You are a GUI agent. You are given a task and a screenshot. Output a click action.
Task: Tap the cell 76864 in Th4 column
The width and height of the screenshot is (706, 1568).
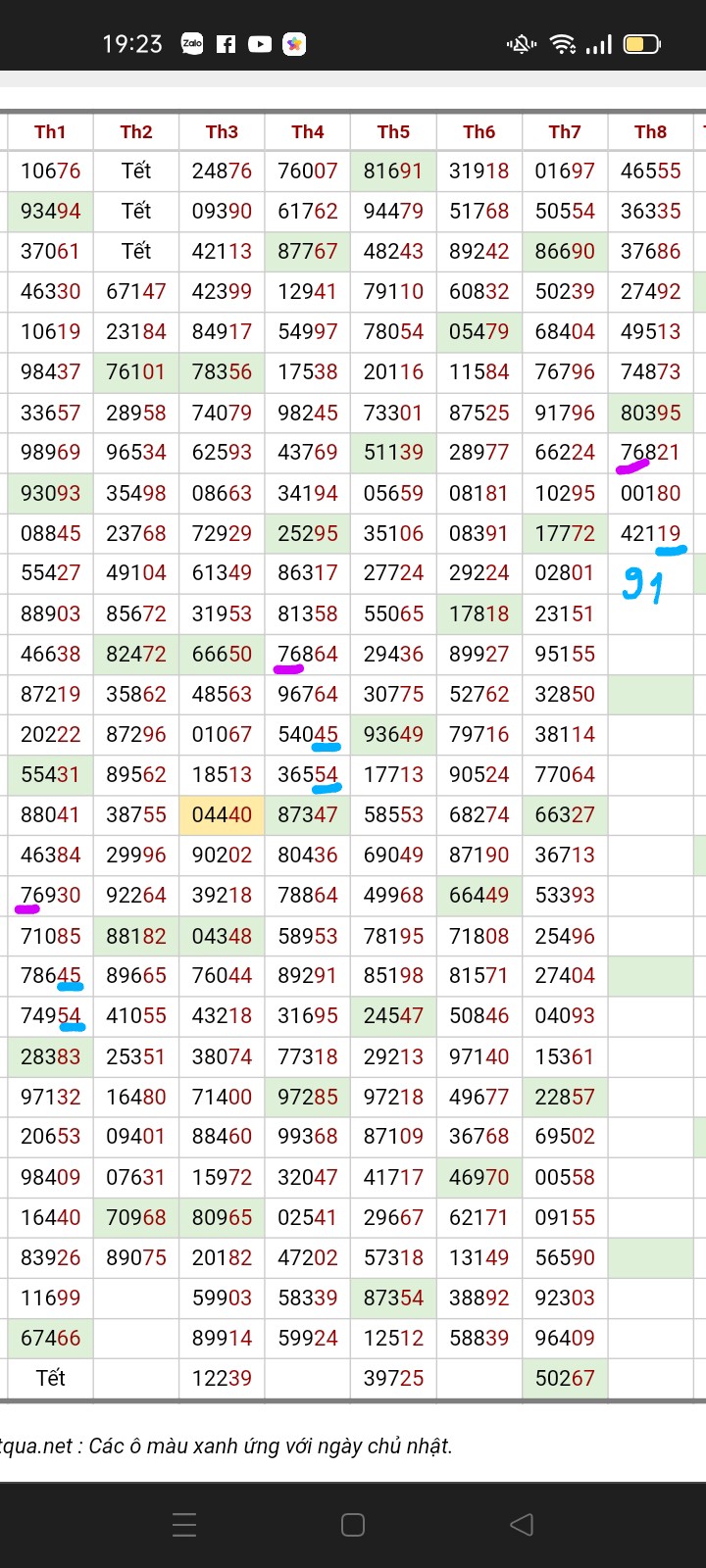pyautogui.click(x=308, y=654)
